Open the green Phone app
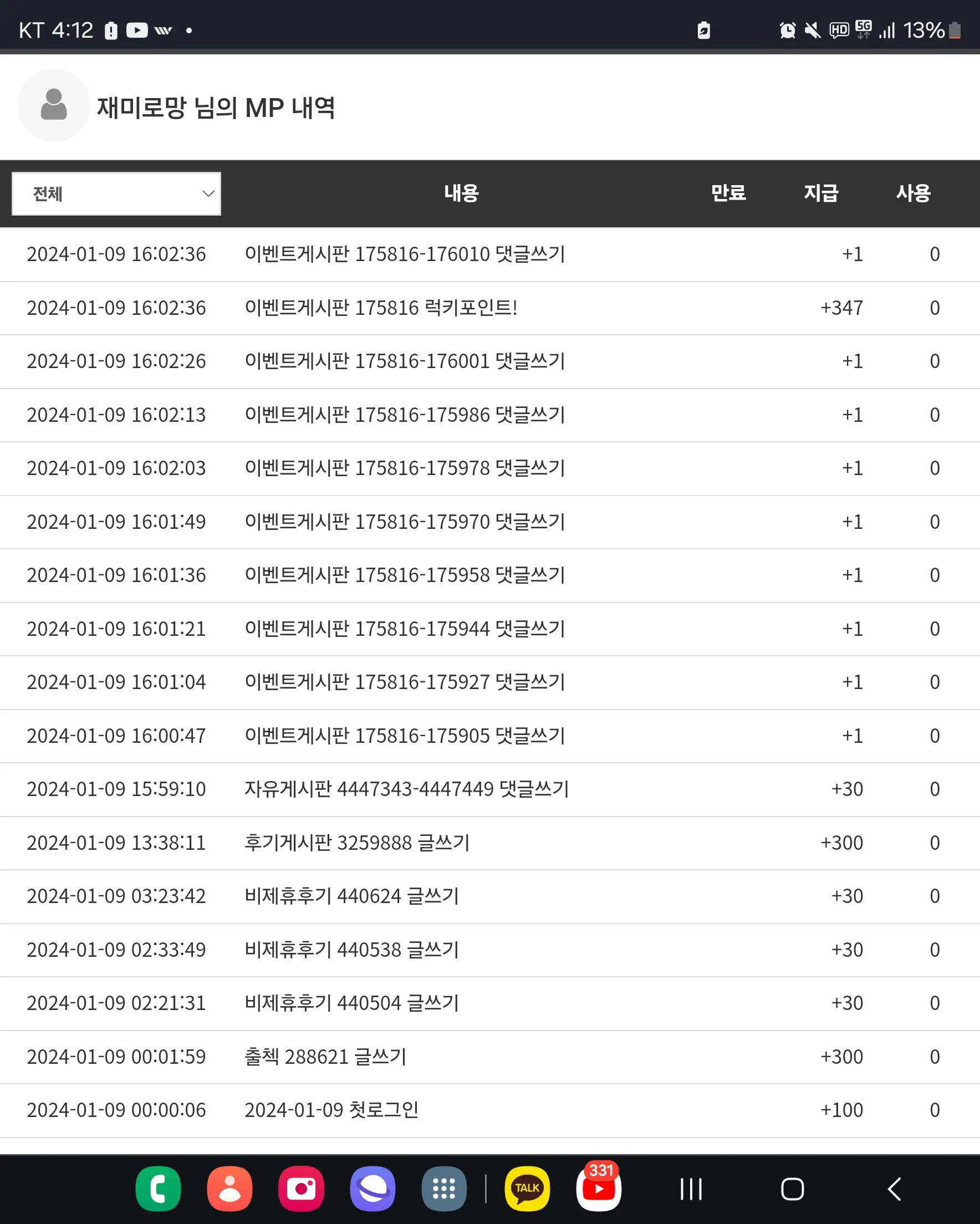This screenshot has width=980, height=1224. (x=158, y=1188)
